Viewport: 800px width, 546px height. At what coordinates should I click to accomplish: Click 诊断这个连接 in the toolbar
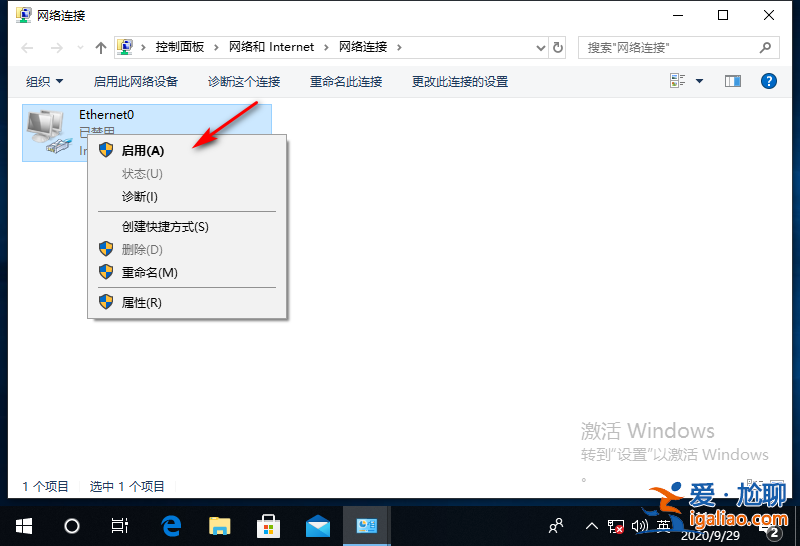(244, 82)
